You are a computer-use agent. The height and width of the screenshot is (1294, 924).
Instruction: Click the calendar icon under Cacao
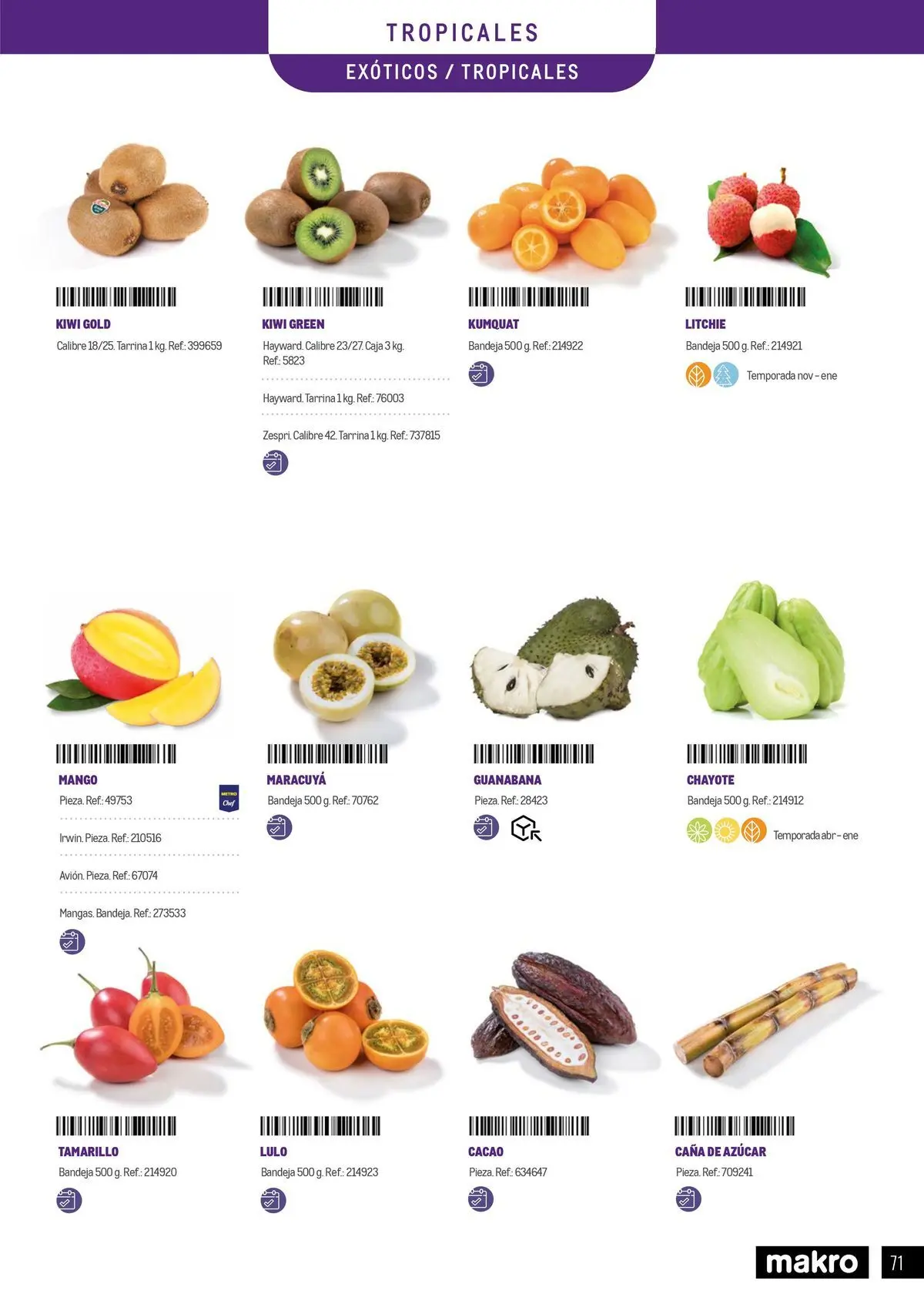pos(480,1199)
